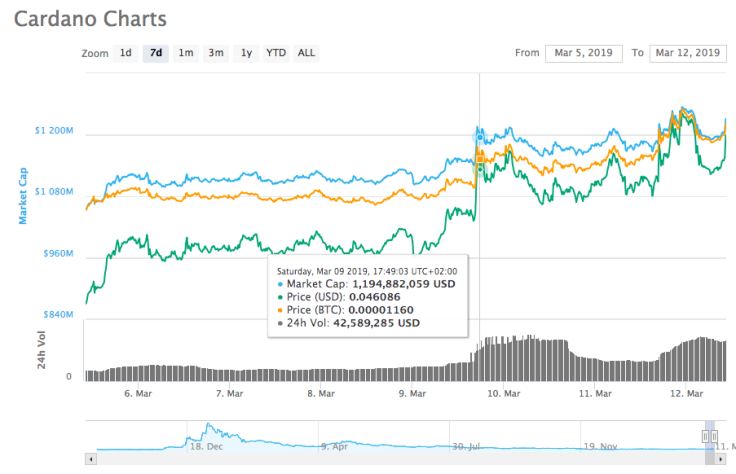
Task: Click the $1 200M axis label
Action: tap(54, 130)
